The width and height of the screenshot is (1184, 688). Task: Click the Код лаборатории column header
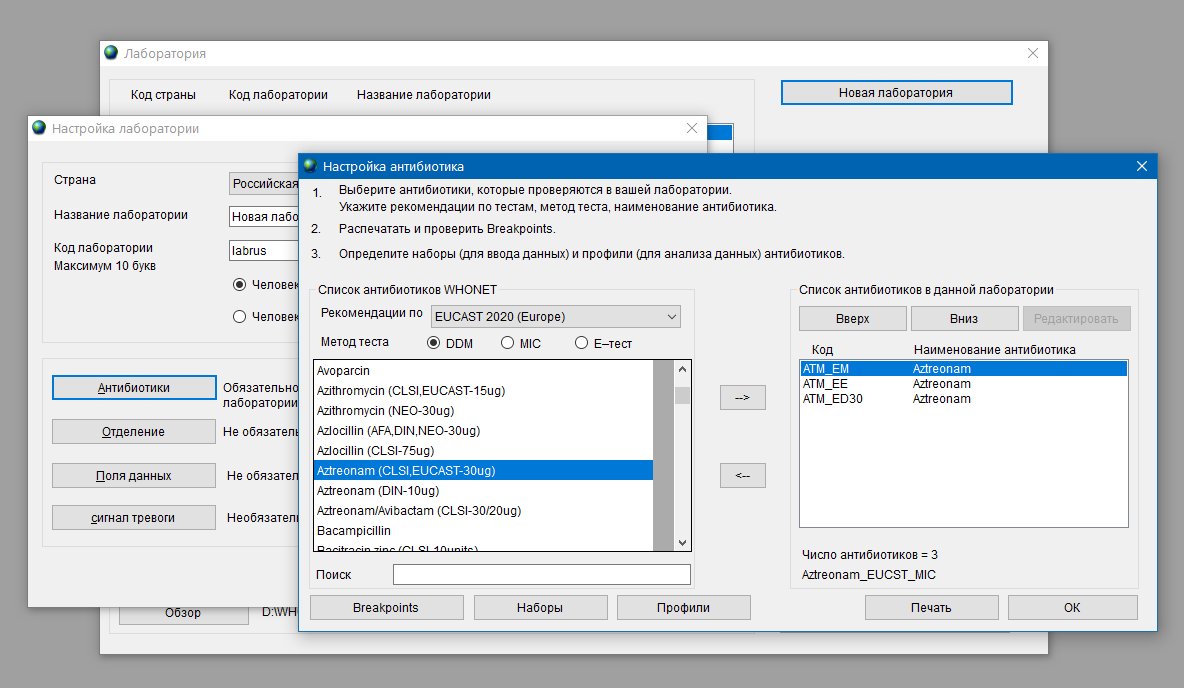[278, 94]
